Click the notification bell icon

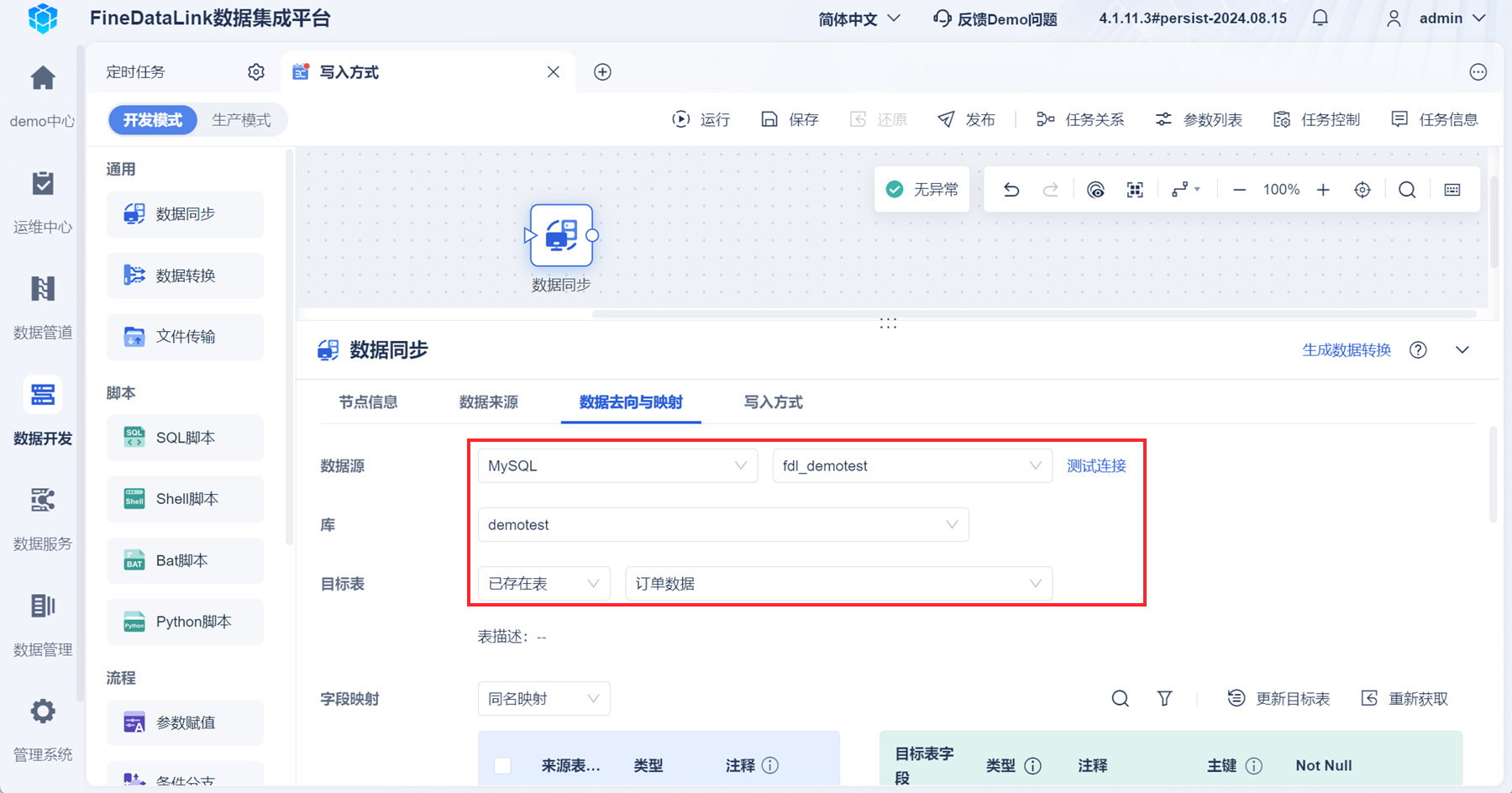pos(1320,18)
